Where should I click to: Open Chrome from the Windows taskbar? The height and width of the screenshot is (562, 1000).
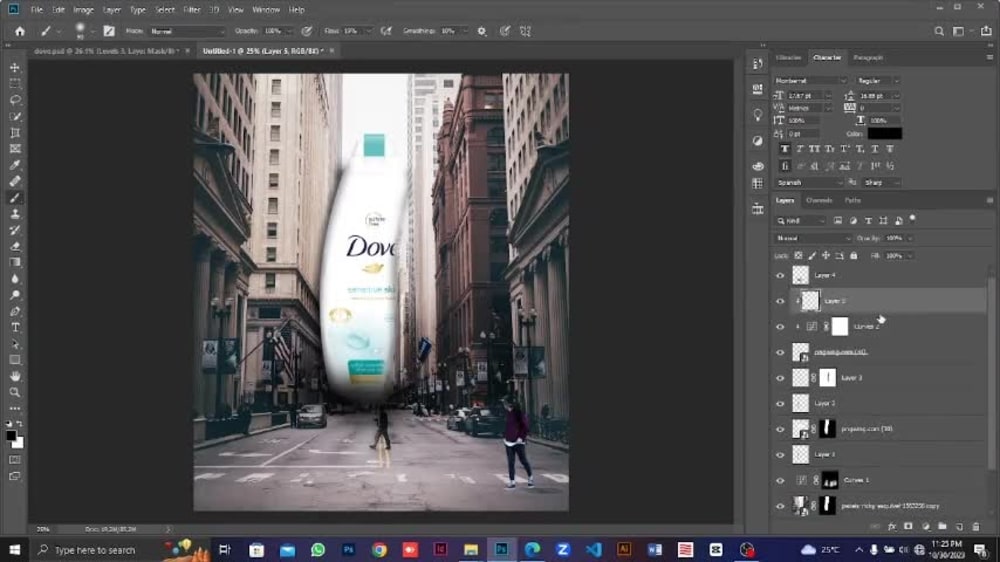379,549
